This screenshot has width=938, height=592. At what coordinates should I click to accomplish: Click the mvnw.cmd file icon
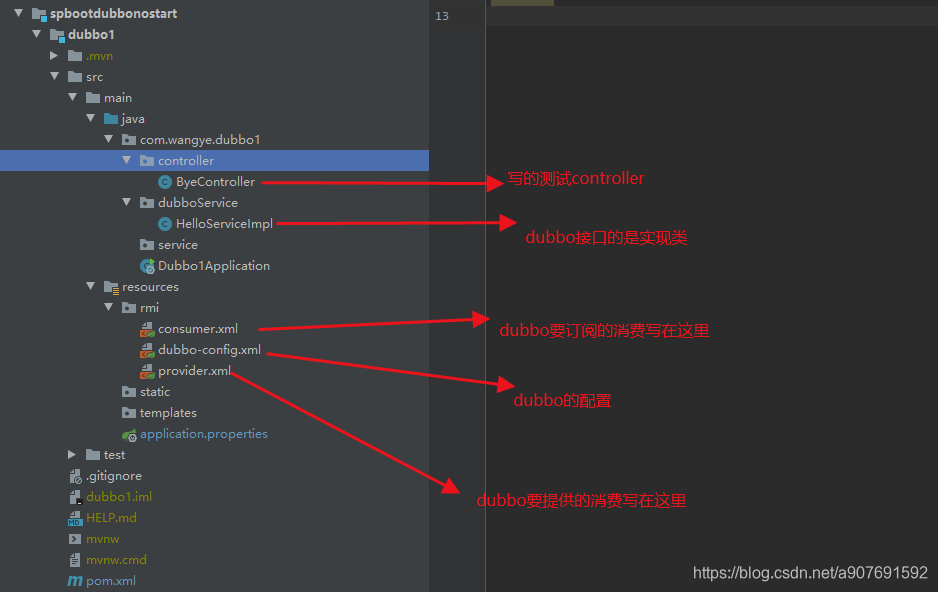(x=75, y=560)
